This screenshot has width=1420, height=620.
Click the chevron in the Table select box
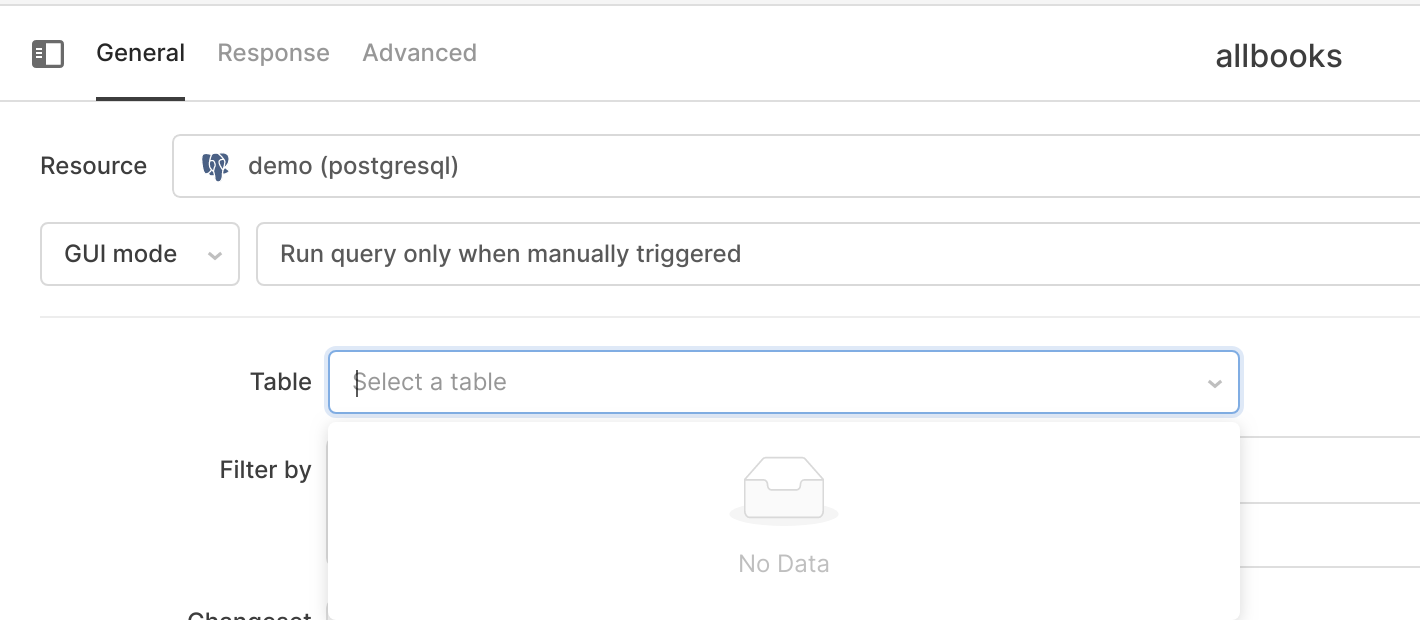click(x=1215, y=383)
